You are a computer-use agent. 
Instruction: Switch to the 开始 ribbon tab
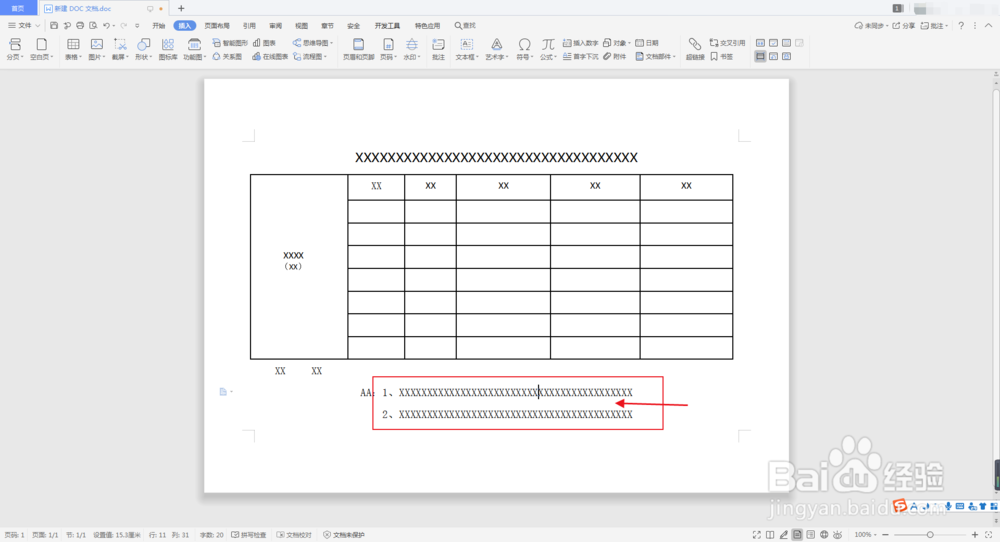coord(159,26)
